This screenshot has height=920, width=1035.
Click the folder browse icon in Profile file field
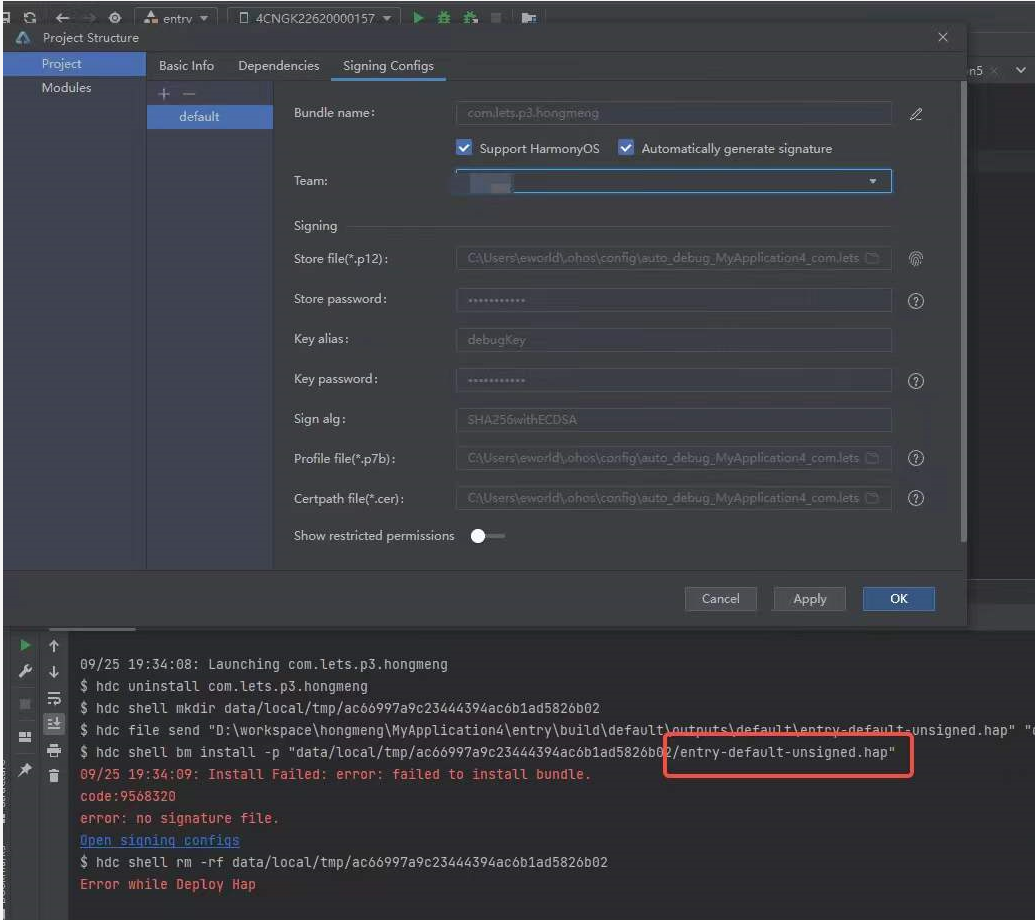coord(872,458)
